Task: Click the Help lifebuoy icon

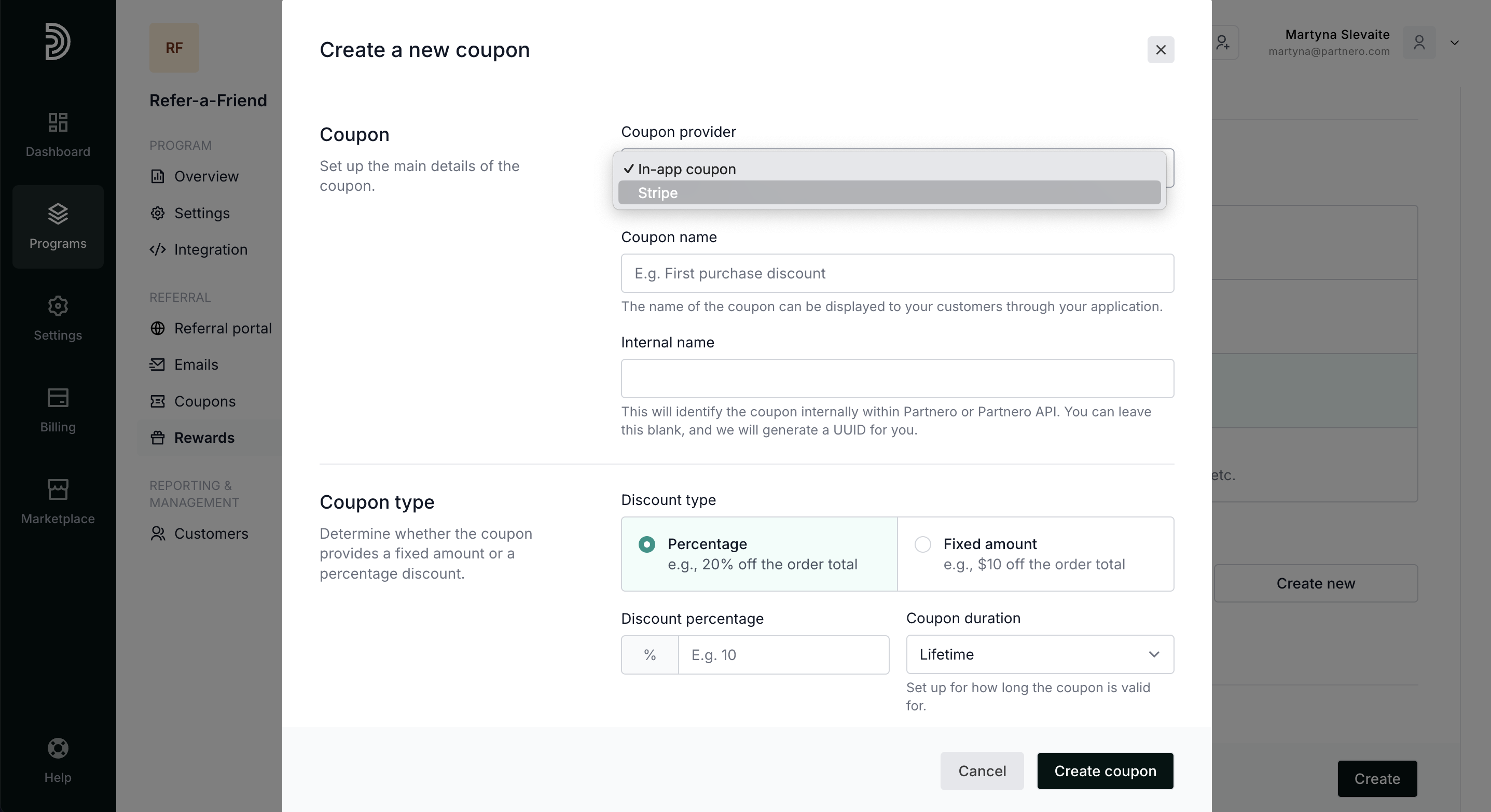Action: pyautogui.click(x=57, y=748)
